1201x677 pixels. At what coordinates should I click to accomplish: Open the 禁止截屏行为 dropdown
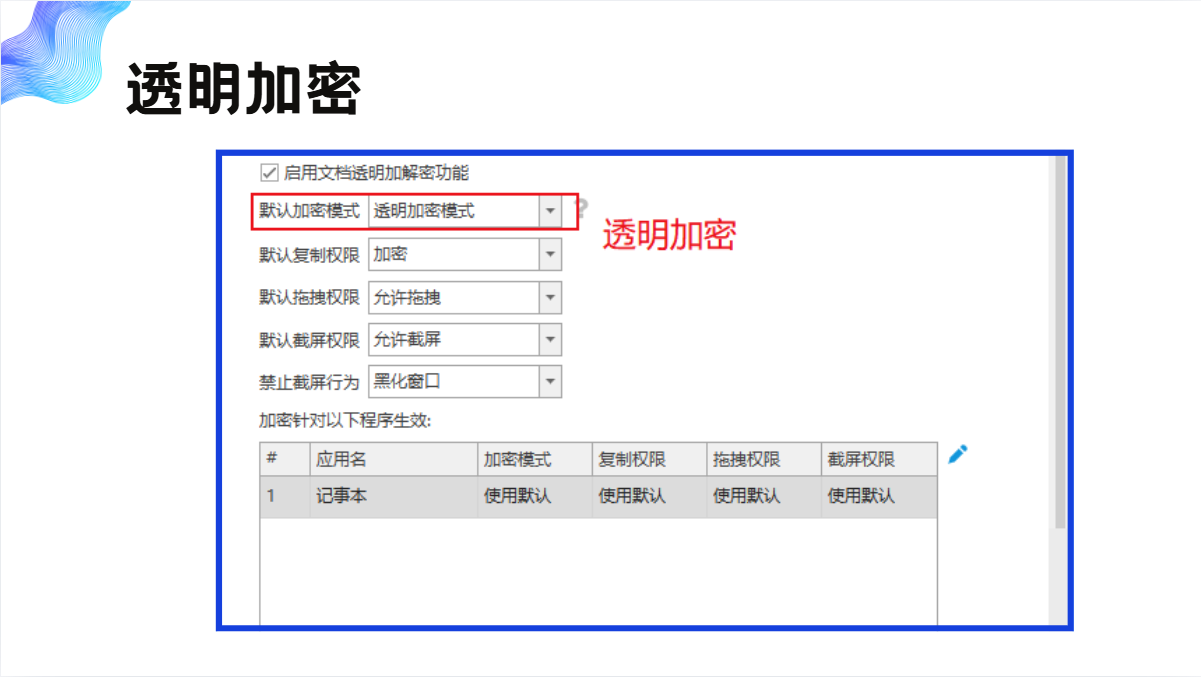tap(550, 382)
